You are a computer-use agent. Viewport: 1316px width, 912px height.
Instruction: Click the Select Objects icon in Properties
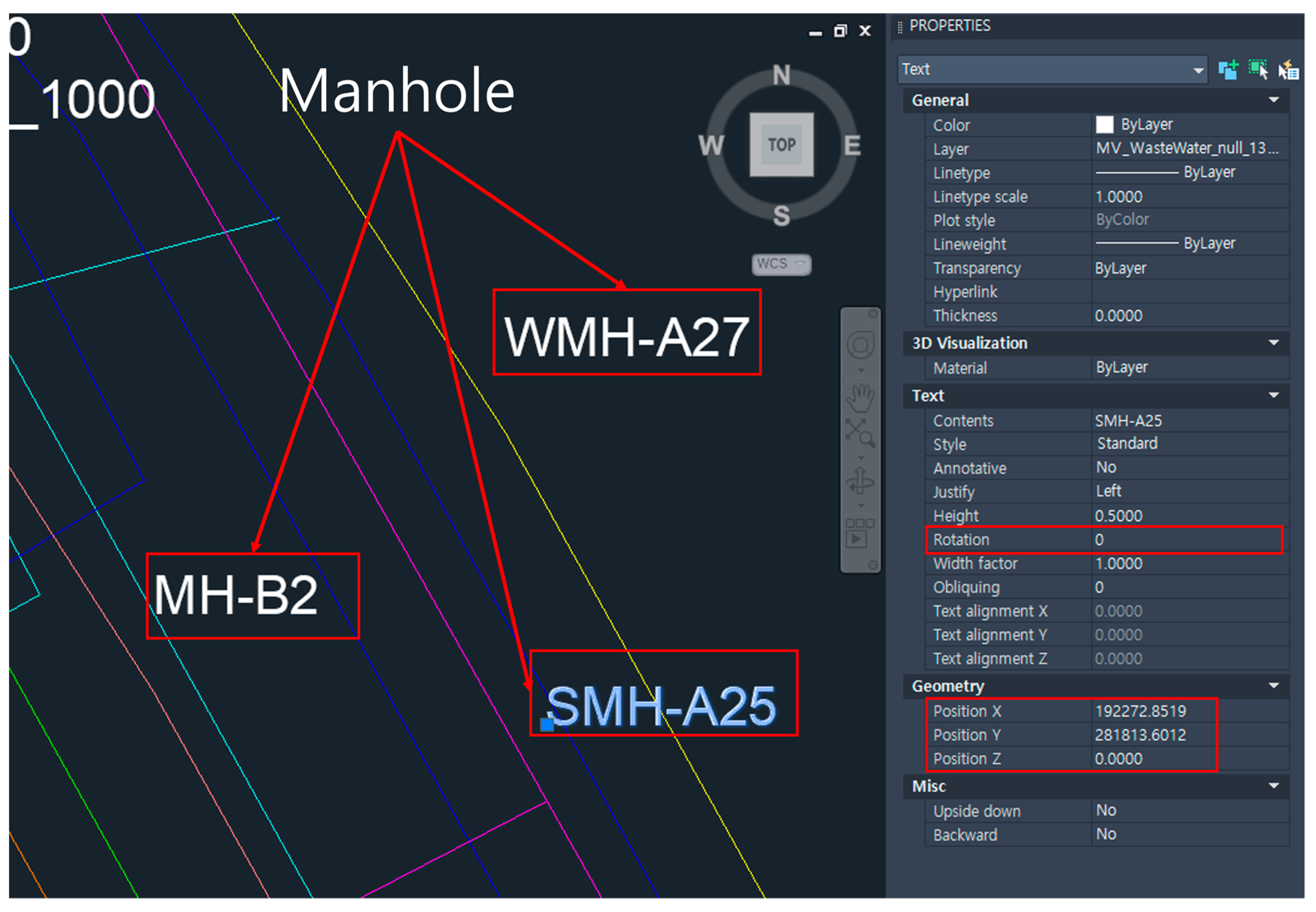tap(1258, 70)
